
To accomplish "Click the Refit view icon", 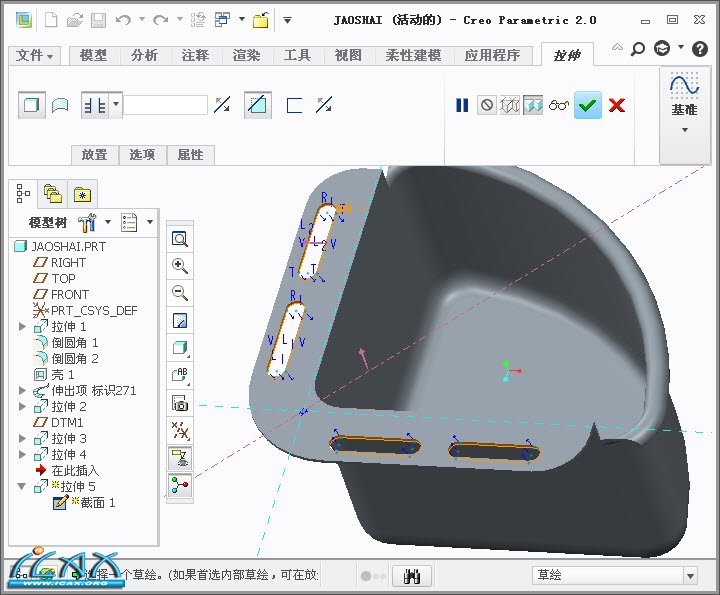I will pyautogui.click(x=180, y=239).
